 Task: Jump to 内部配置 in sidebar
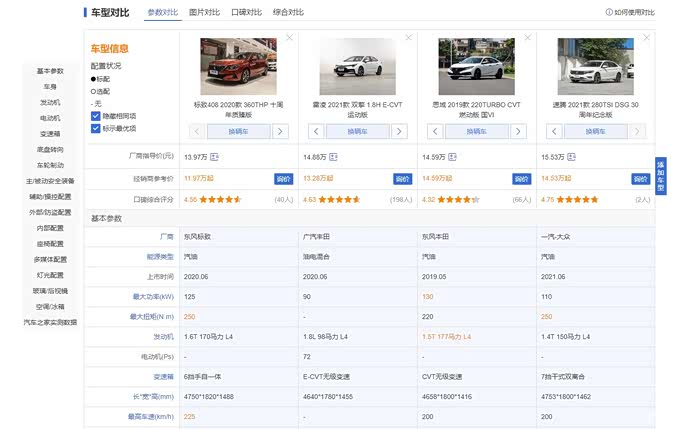pyautogui.click(x=50, y=228)
